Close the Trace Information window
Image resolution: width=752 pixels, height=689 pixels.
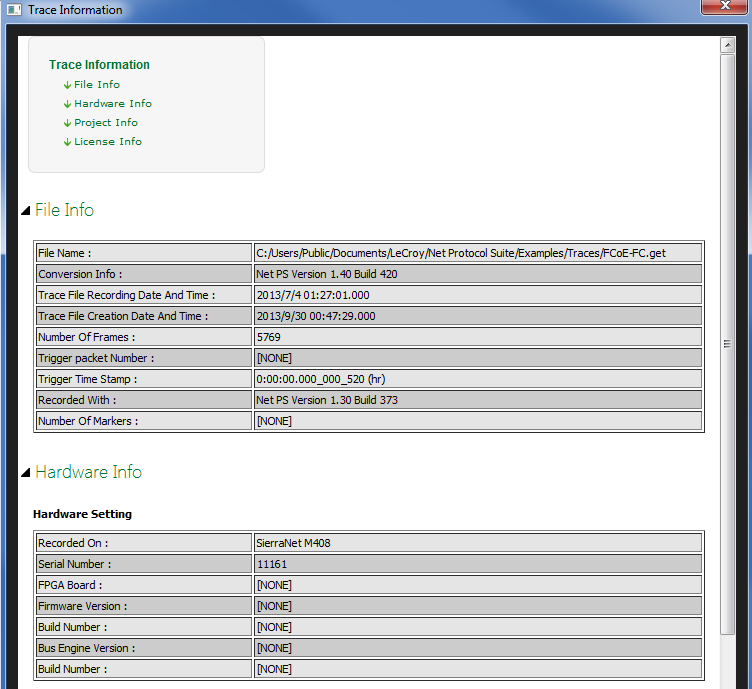pos(724,7)
